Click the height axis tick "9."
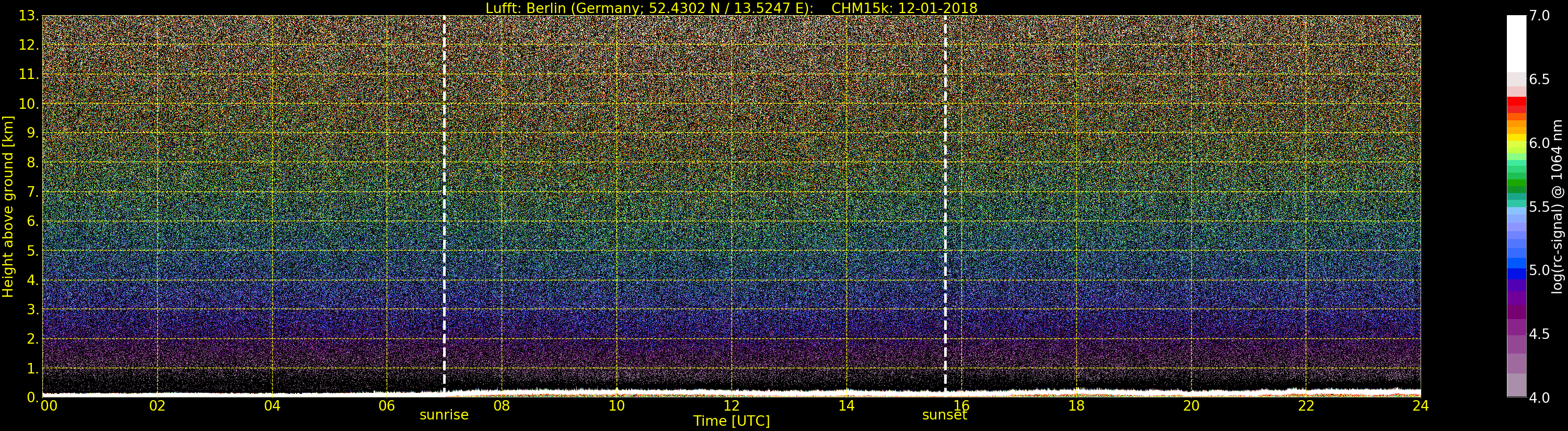Viewport: 1568px width, 431px height. [x=33, y=133]
